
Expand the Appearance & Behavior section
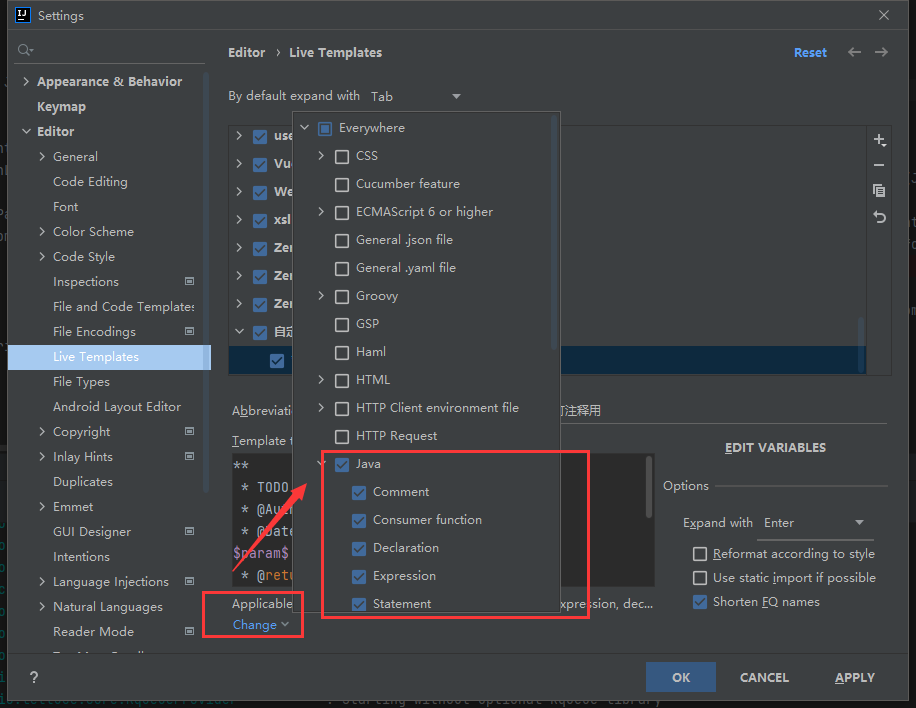point(26,82)
